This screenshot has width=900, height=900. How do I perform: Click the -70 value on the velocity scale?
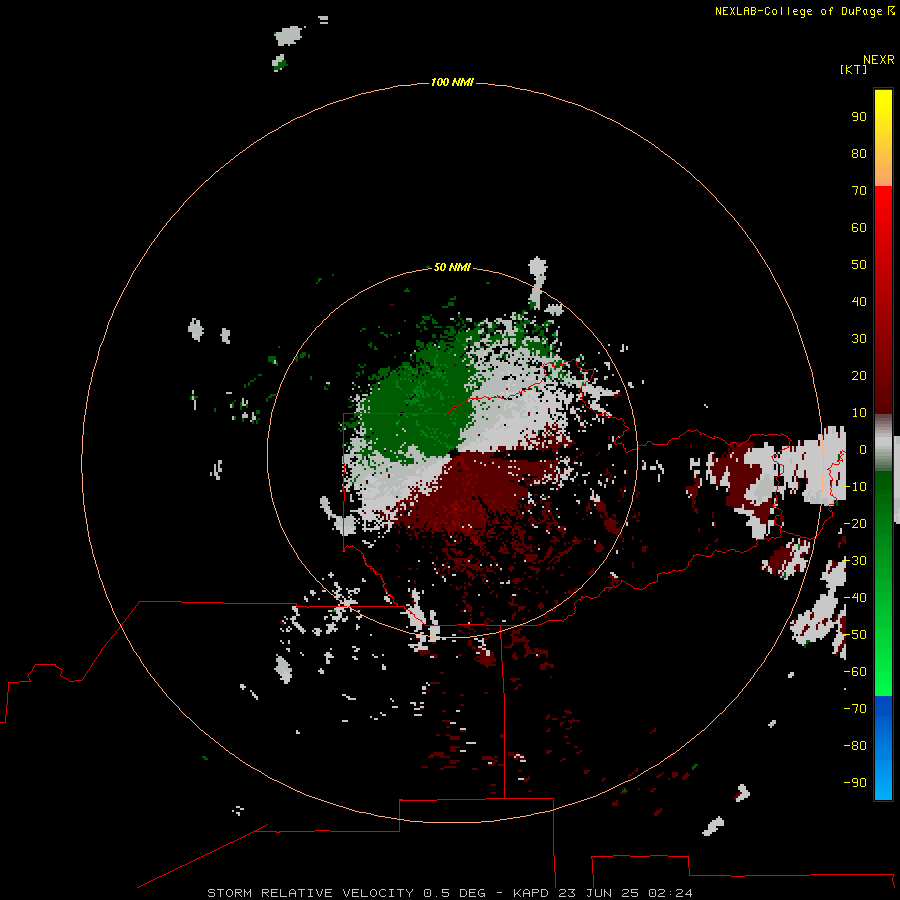[x=855, y=709]
